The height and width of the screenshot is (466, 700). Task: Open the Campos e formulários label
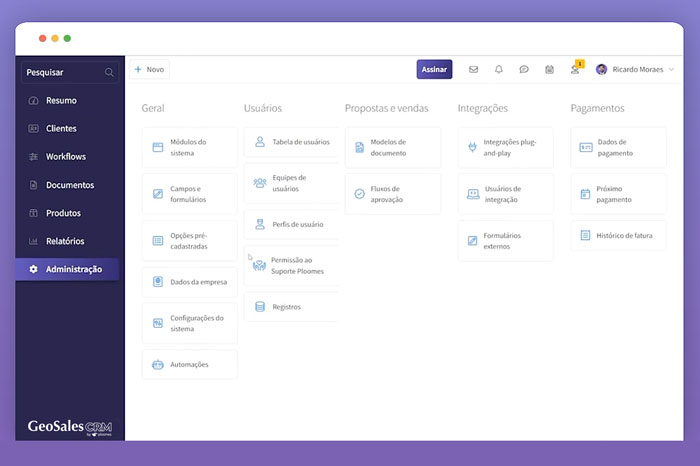(x=188, y=194)
